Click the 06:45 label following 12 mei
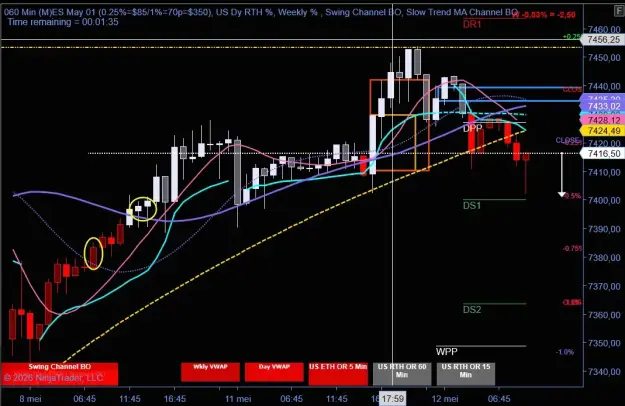Viewport: 625px width, 406px height. pos(499,399)
